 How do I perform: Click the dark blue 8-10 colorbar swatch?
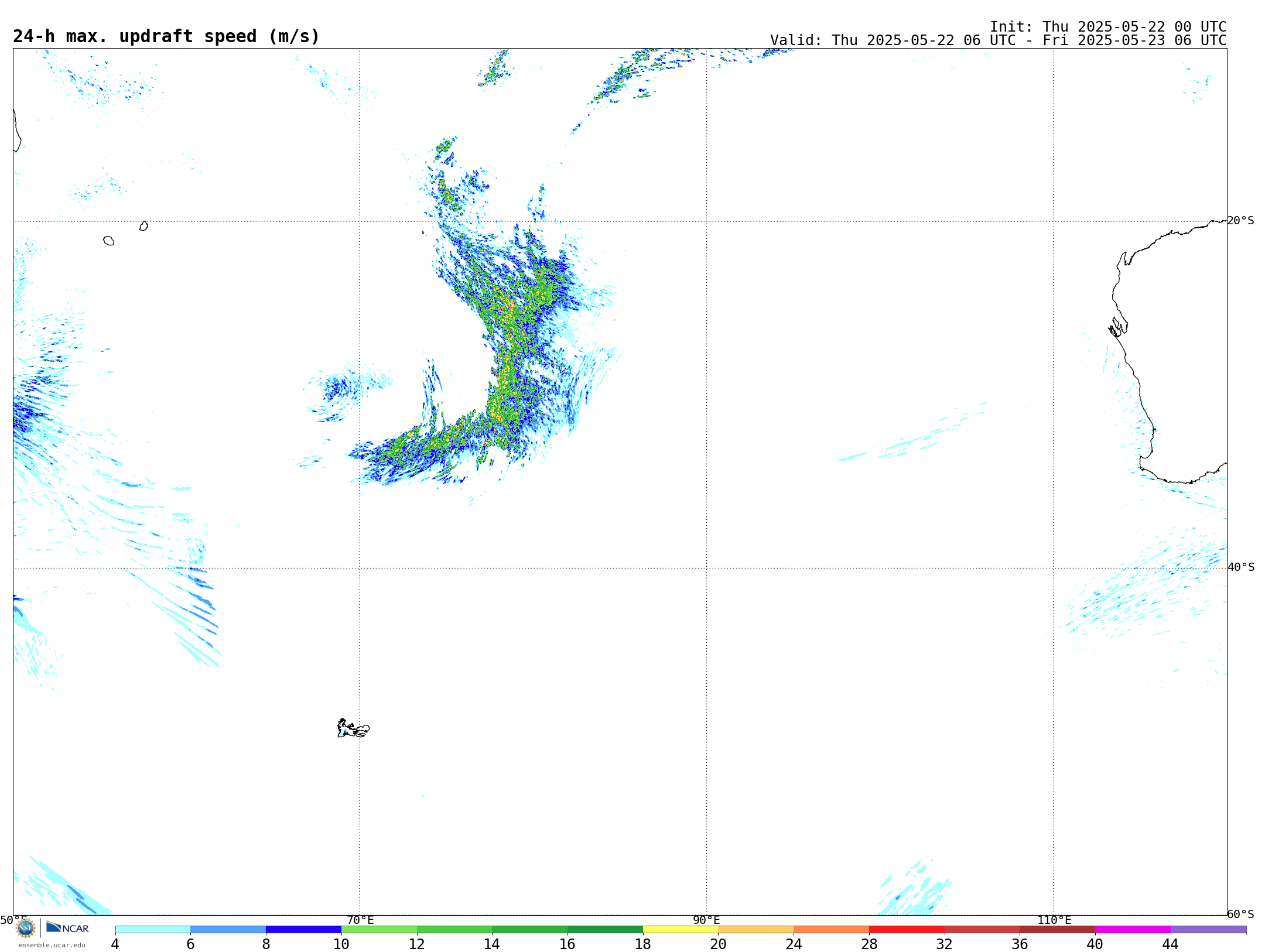(303, 929)
